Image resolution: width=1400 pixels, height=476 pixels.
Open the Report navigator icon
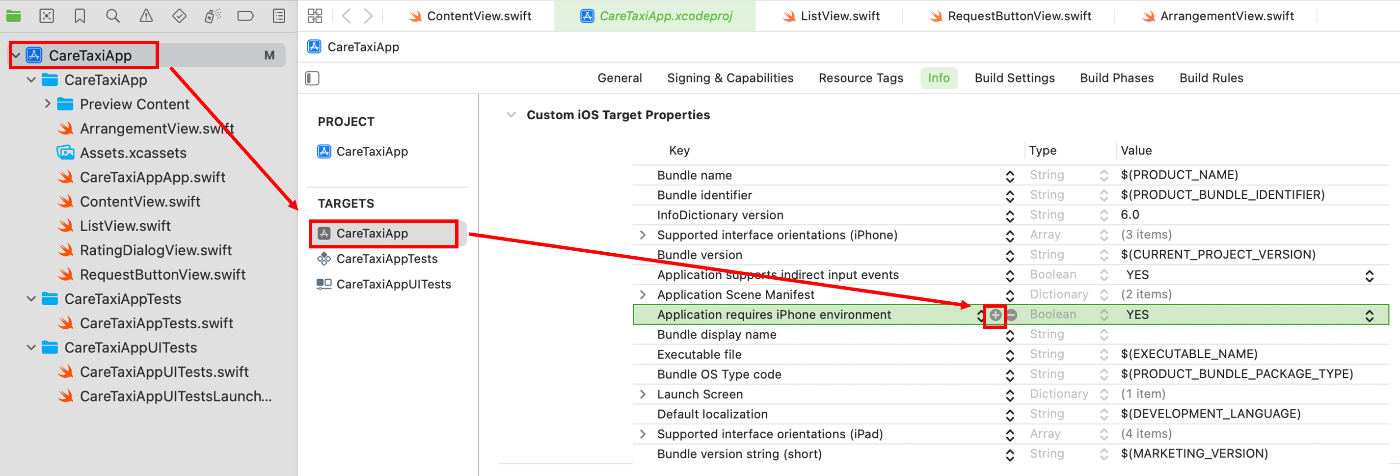[279, 16]
